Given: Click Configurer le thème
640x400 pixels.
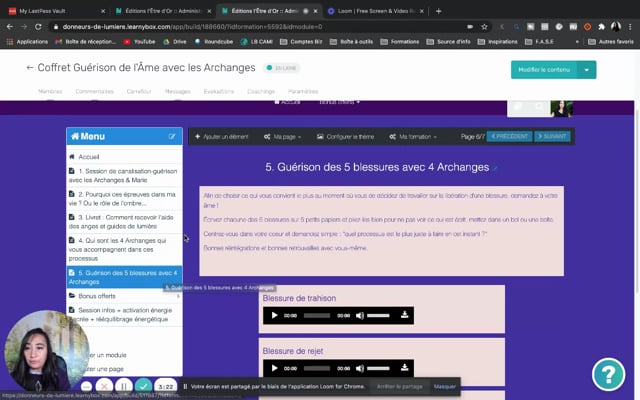Looking at the screenshot, I should click(x=345, y=137).
